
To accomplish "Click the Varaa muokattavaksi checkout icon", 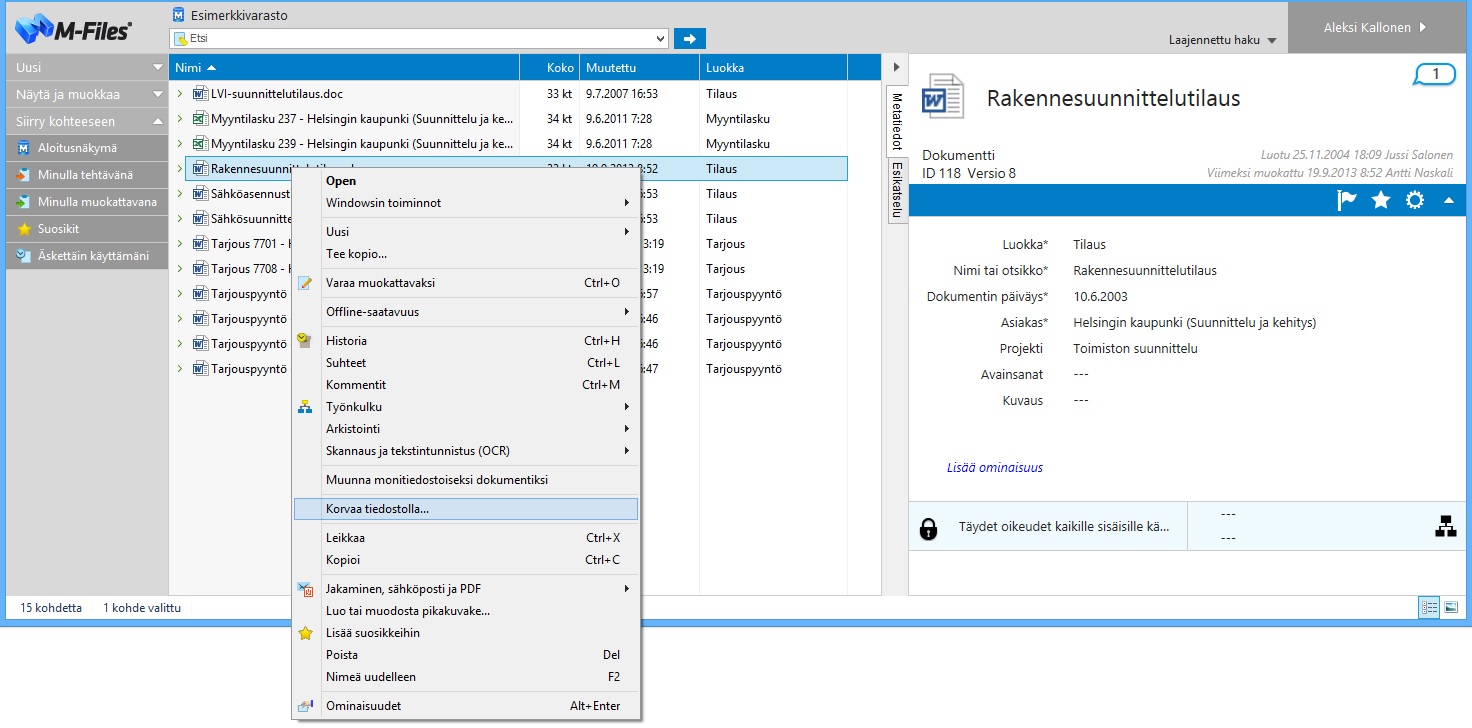I will point(306,283).
